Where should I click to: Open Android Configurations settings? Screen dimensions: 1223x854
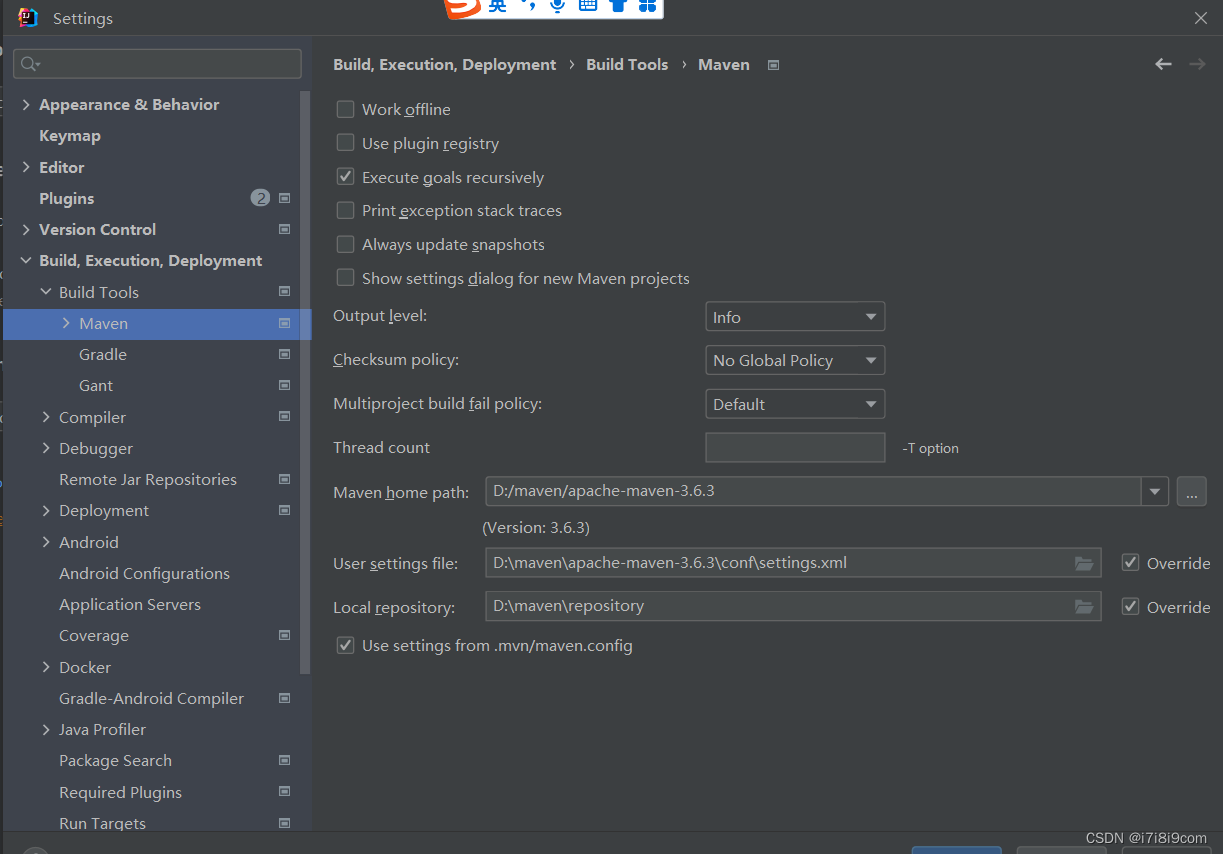click(x=144, y=573)
